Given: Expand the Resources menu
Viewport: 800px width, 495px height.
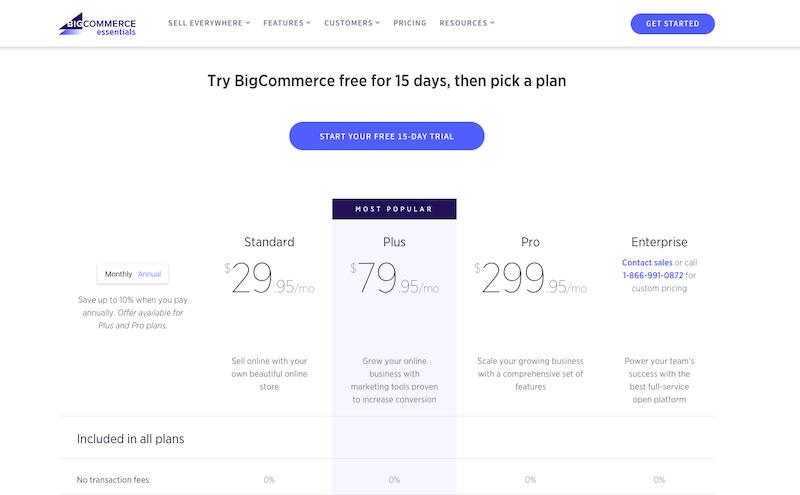Looking at the screenshot, I should (467, 23).
